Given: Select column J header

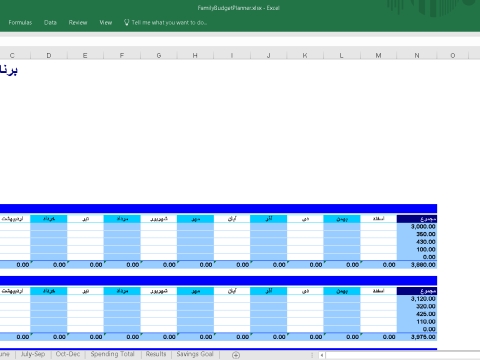Looking at the screenshot, I should coord(269,55).
